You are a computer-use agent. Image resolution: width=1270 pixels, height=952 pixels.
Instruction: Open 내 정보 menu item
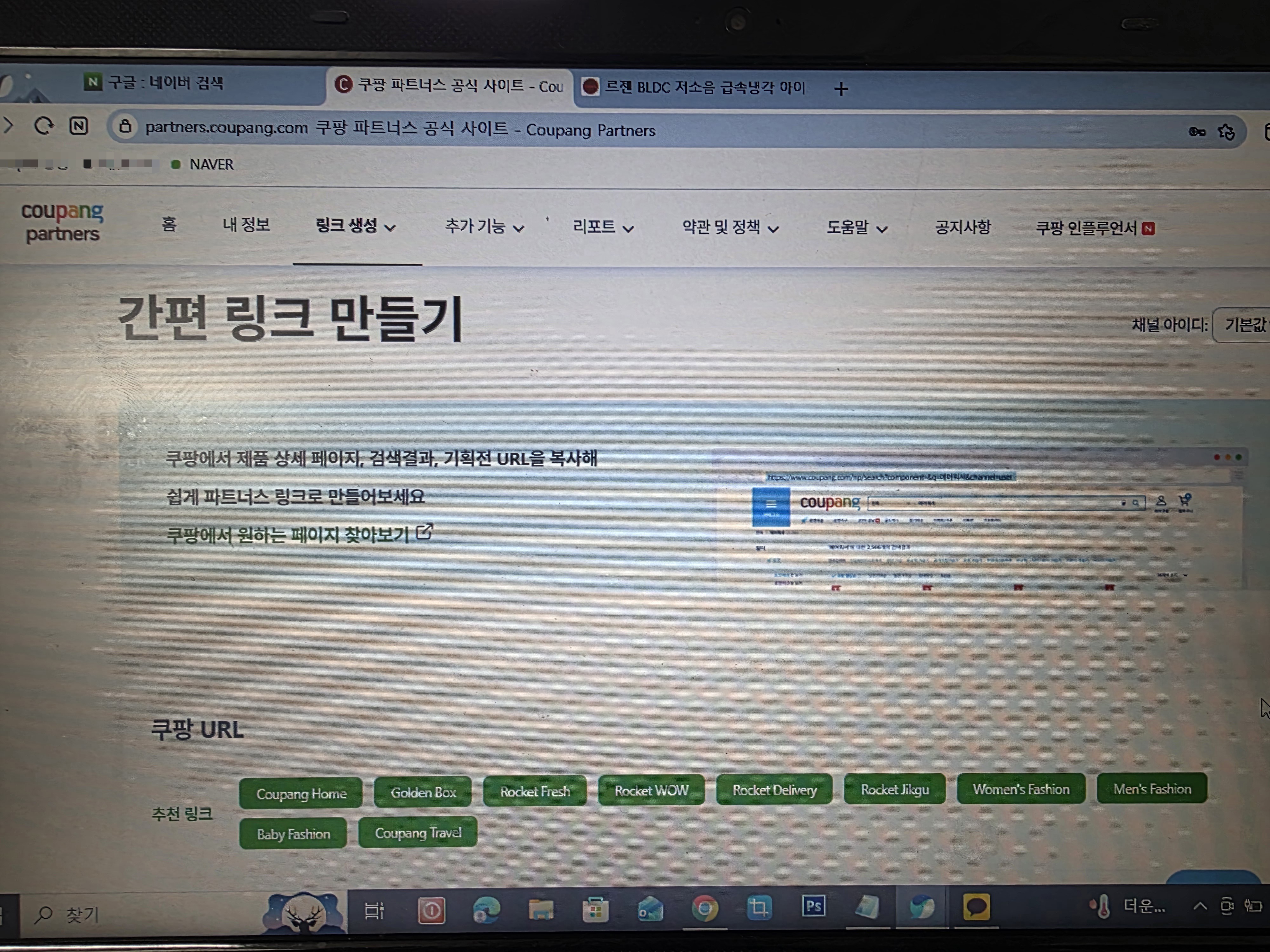pyautogui.click(x=246, y=224)
